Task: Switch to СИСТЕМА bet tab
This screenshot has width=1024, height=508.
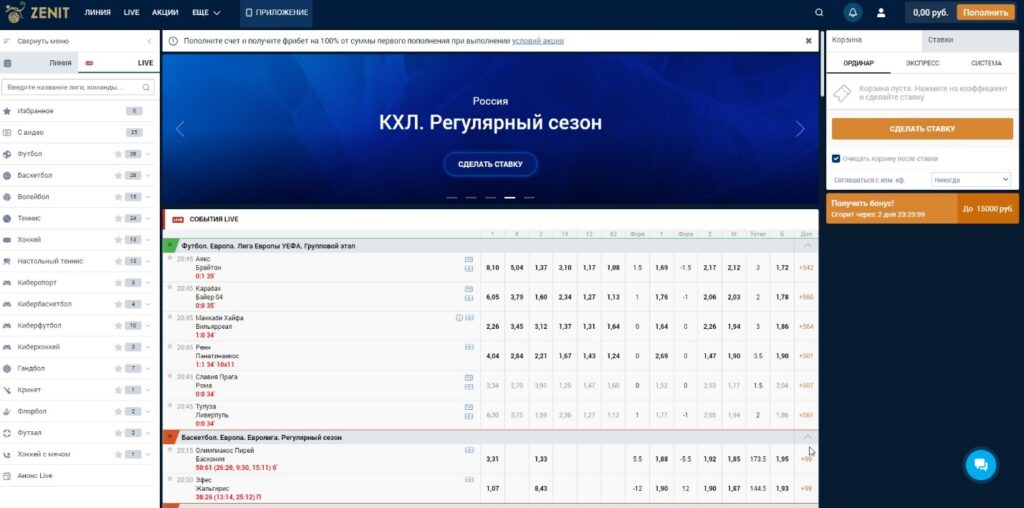Action: click(x=985, y=63)
